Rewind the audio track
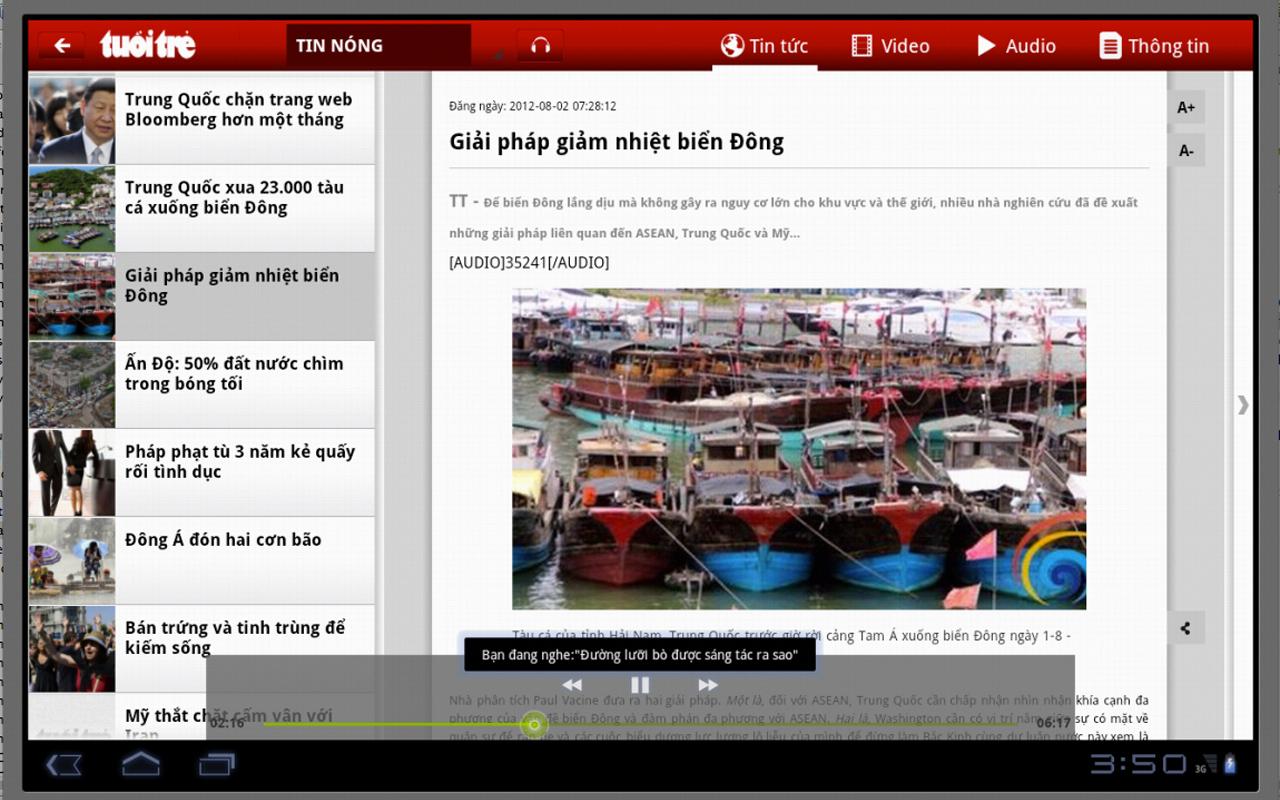1280x800 pixels. 572,685
